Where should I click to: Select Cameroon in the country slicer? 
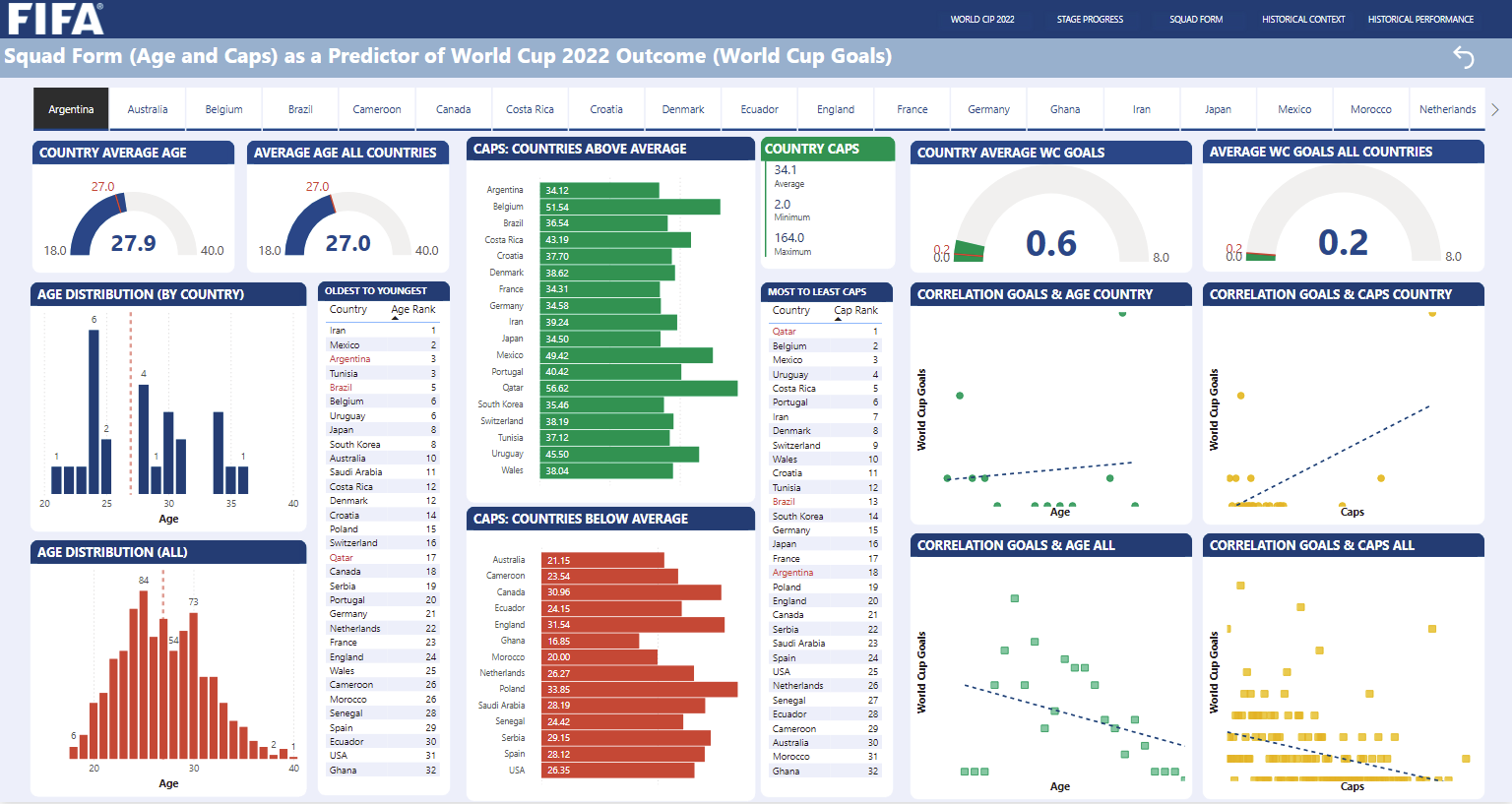[377, 109]
